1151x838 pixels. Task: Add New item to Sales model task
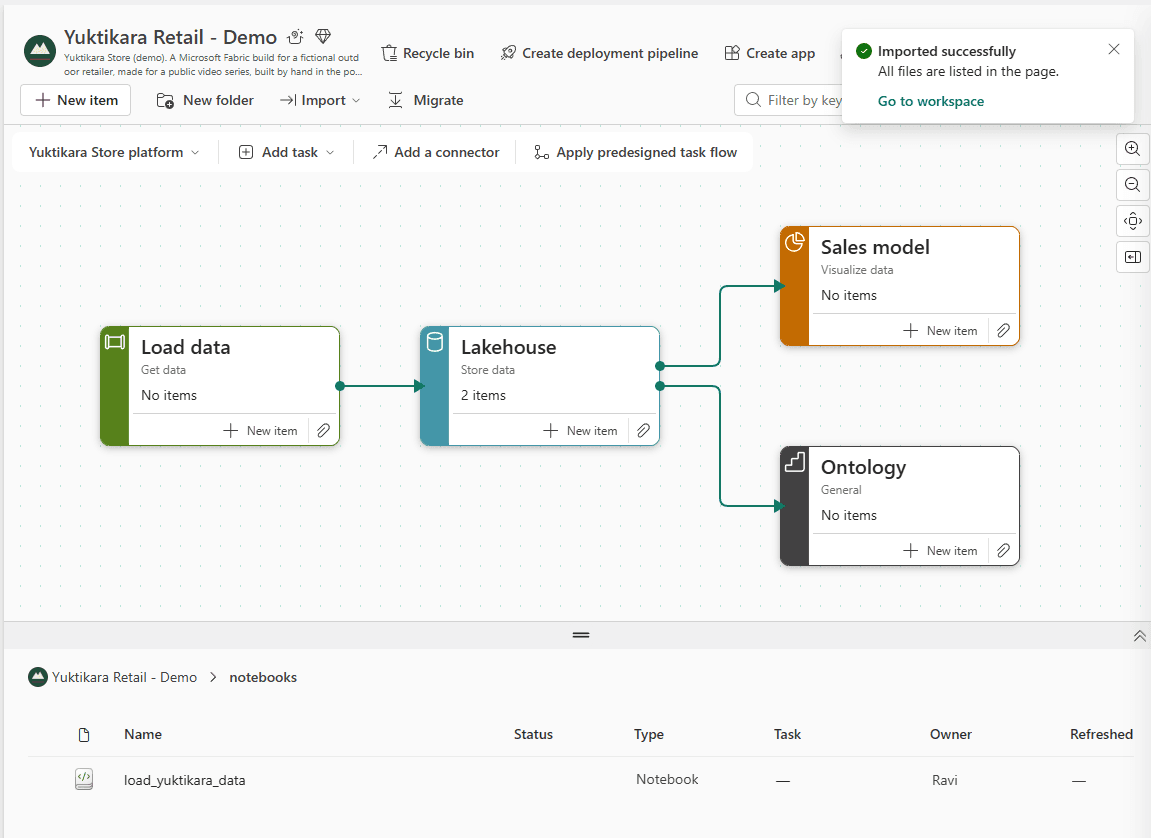coord(940,331)
